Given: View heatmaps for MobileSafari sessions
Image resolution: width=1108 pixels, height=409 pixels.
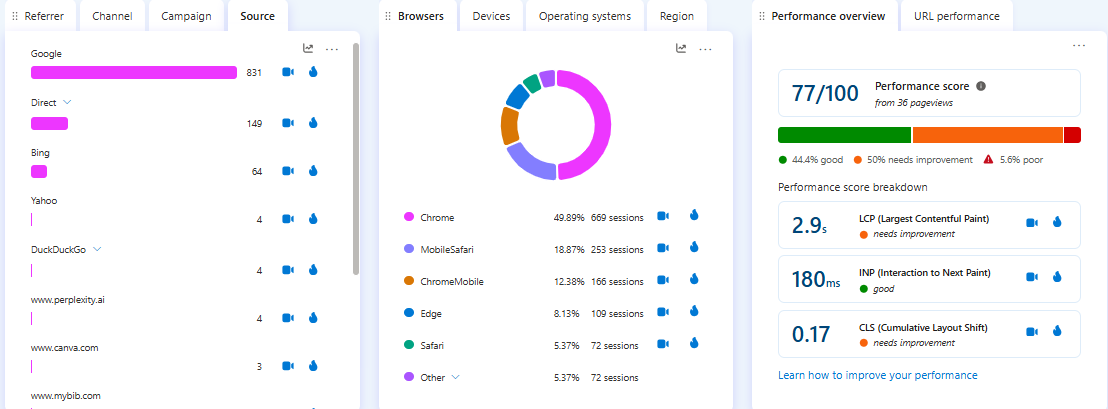Looking at the screenshot, I should coord(694,248).
